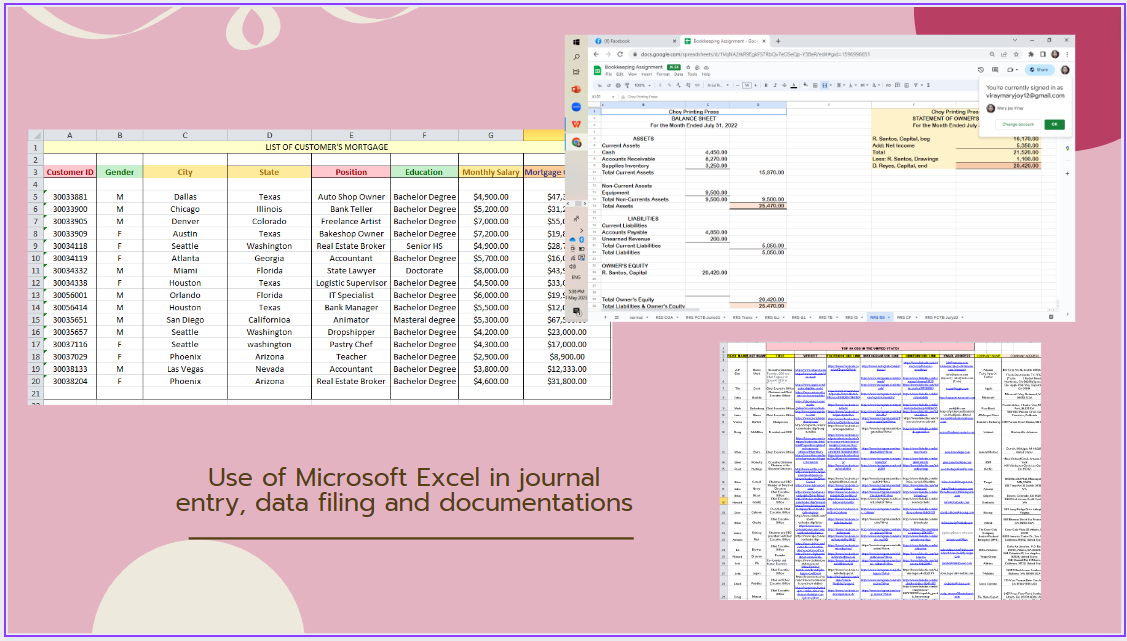The height and width of the screenshot is (641, 1127).
Task: Select the 'Dallas' cell in Excel sheet
Action: 185,197
